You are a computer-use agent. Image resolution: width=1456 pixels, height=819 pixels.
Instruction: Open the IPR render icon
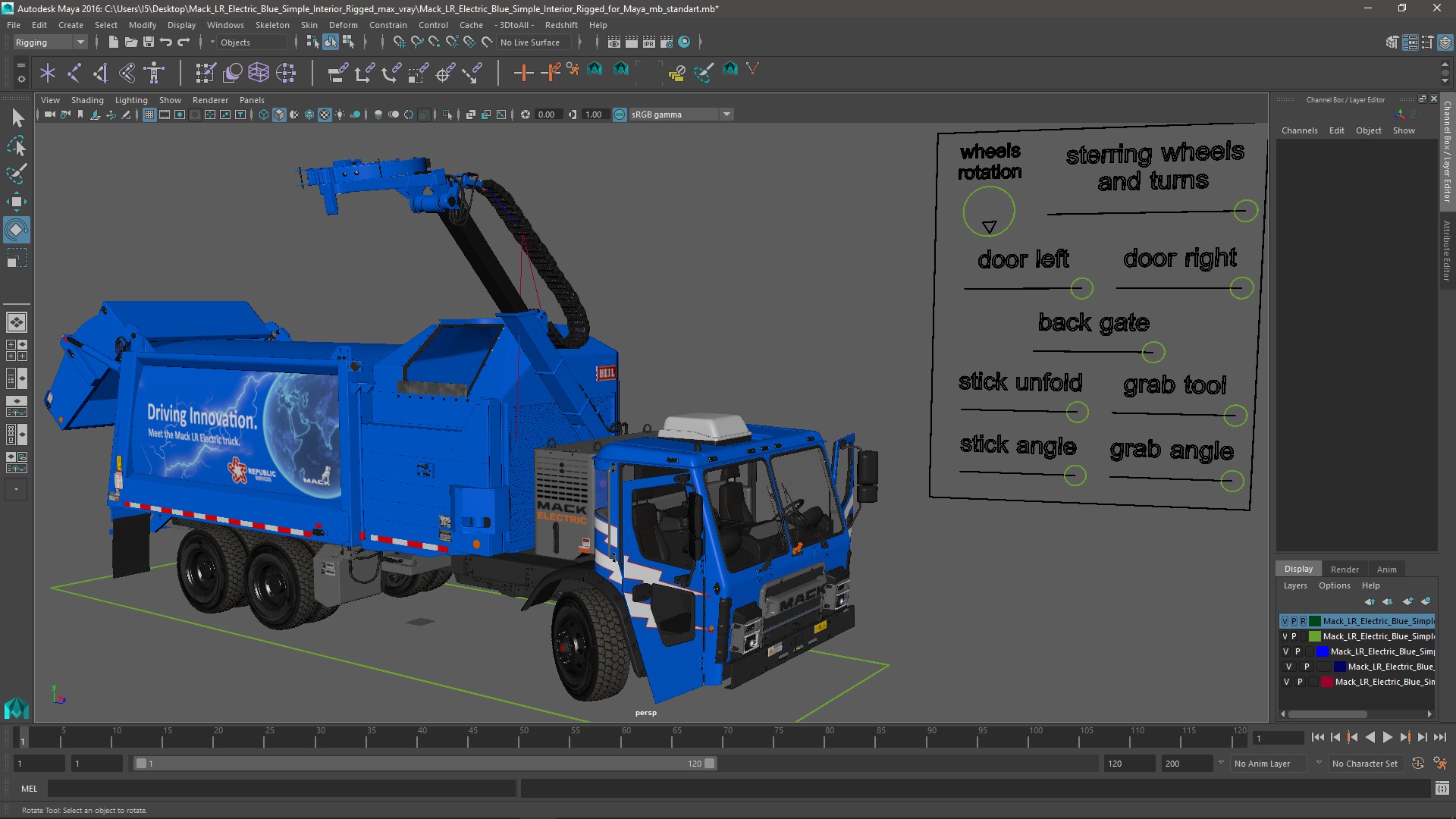tap(649, 42)
